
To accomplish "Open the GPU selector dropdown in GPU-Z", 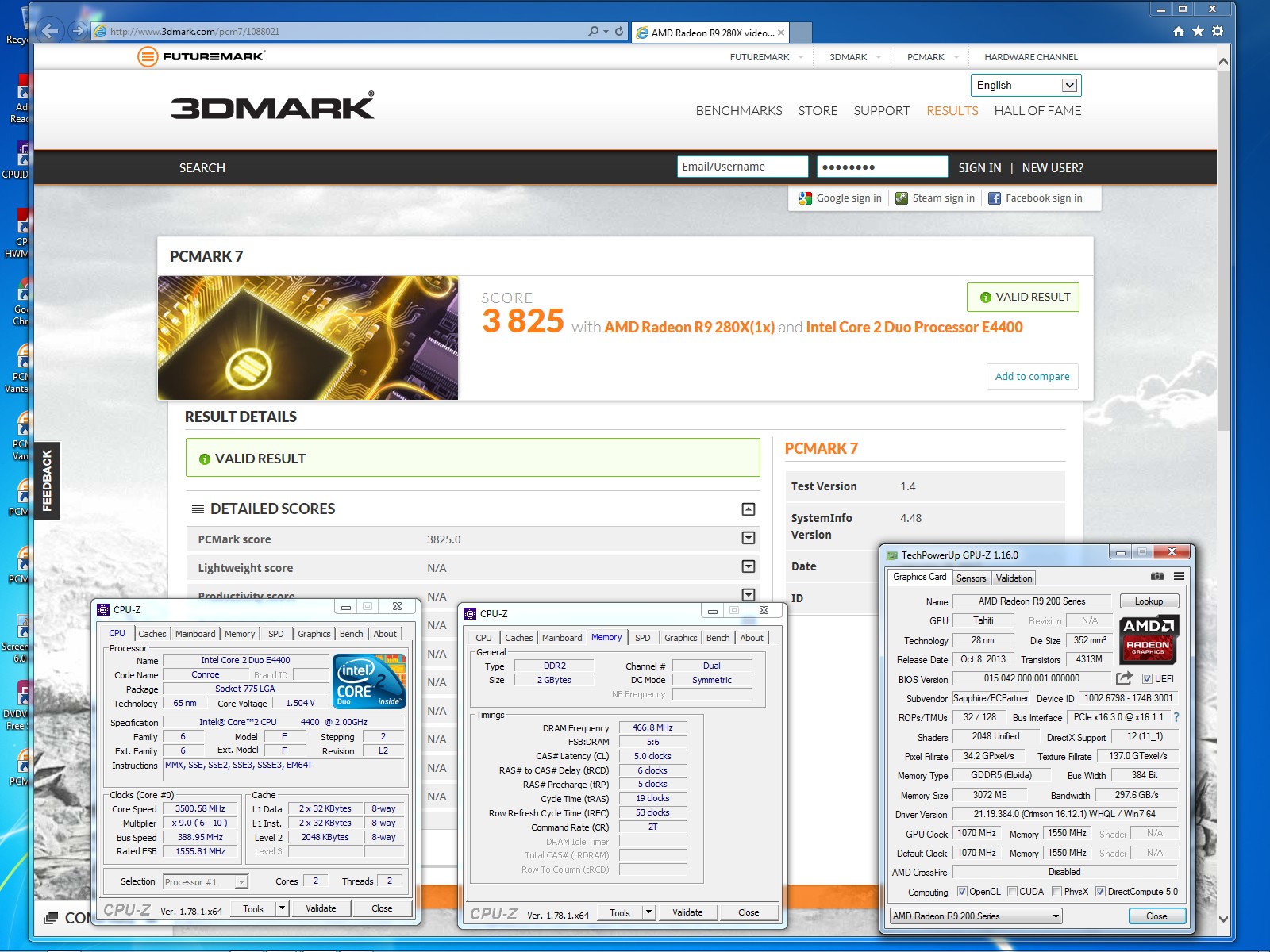I will pos(976,916).
